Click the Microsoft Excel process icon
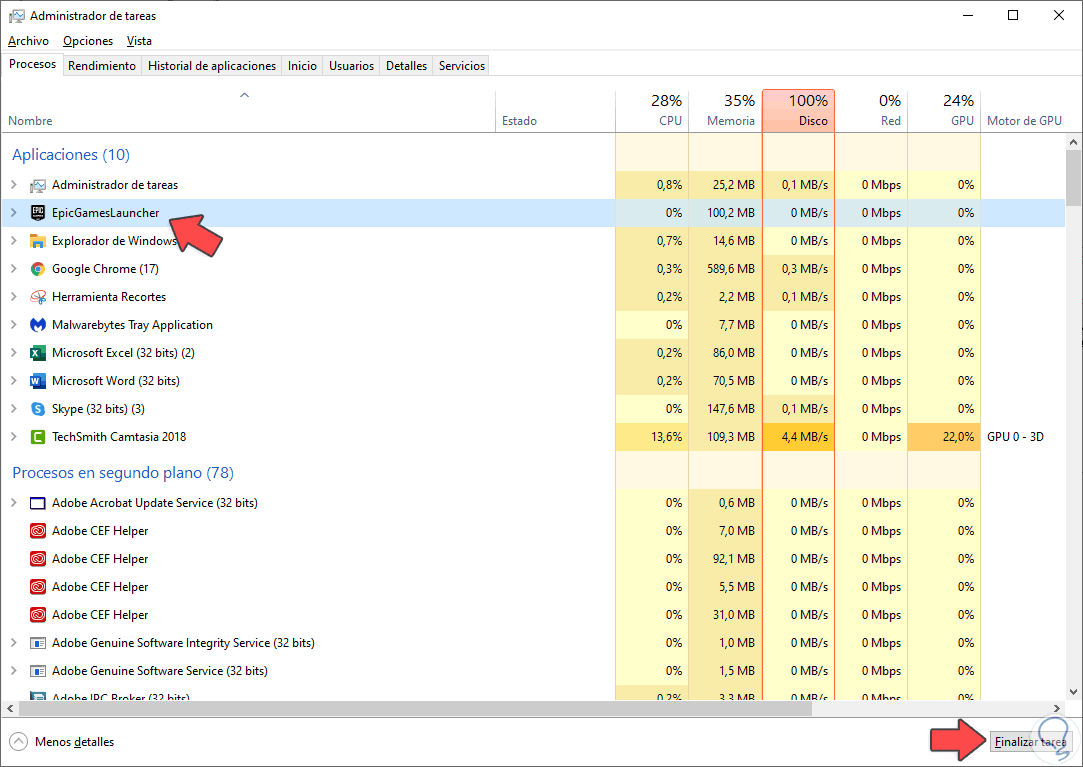The image size is (1083, 767). (x=38, y=353)
